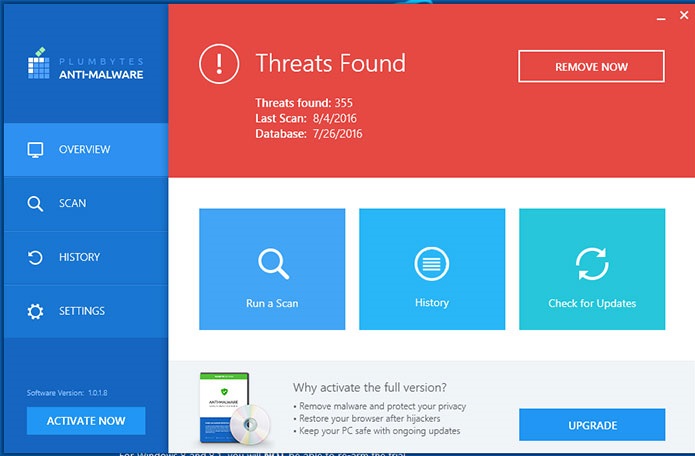695x456 pixels.
Task: Click the 'Threats Found' heading
Action: 331,63
